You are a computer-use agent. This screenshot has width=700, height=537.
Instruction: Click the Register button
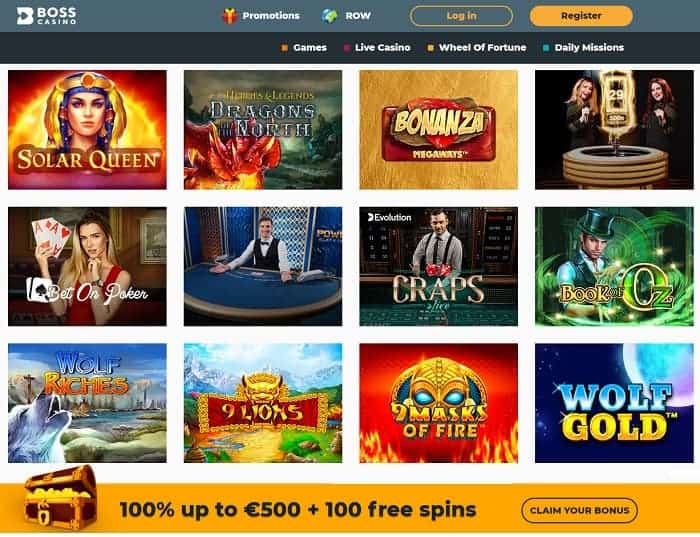[x=581, y=16]
